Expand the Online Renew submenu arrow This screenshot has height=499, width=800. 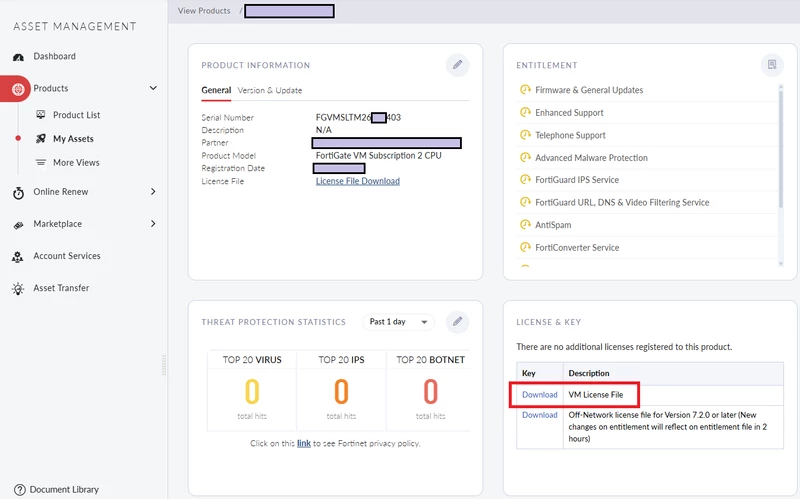click(153, 191)
